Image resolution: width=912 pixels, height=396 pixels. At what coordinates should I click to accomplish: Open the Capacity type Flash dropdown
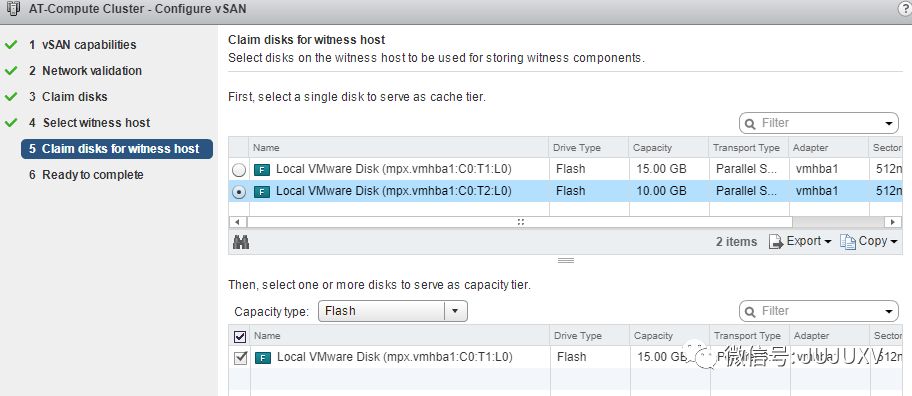point(393,311)
